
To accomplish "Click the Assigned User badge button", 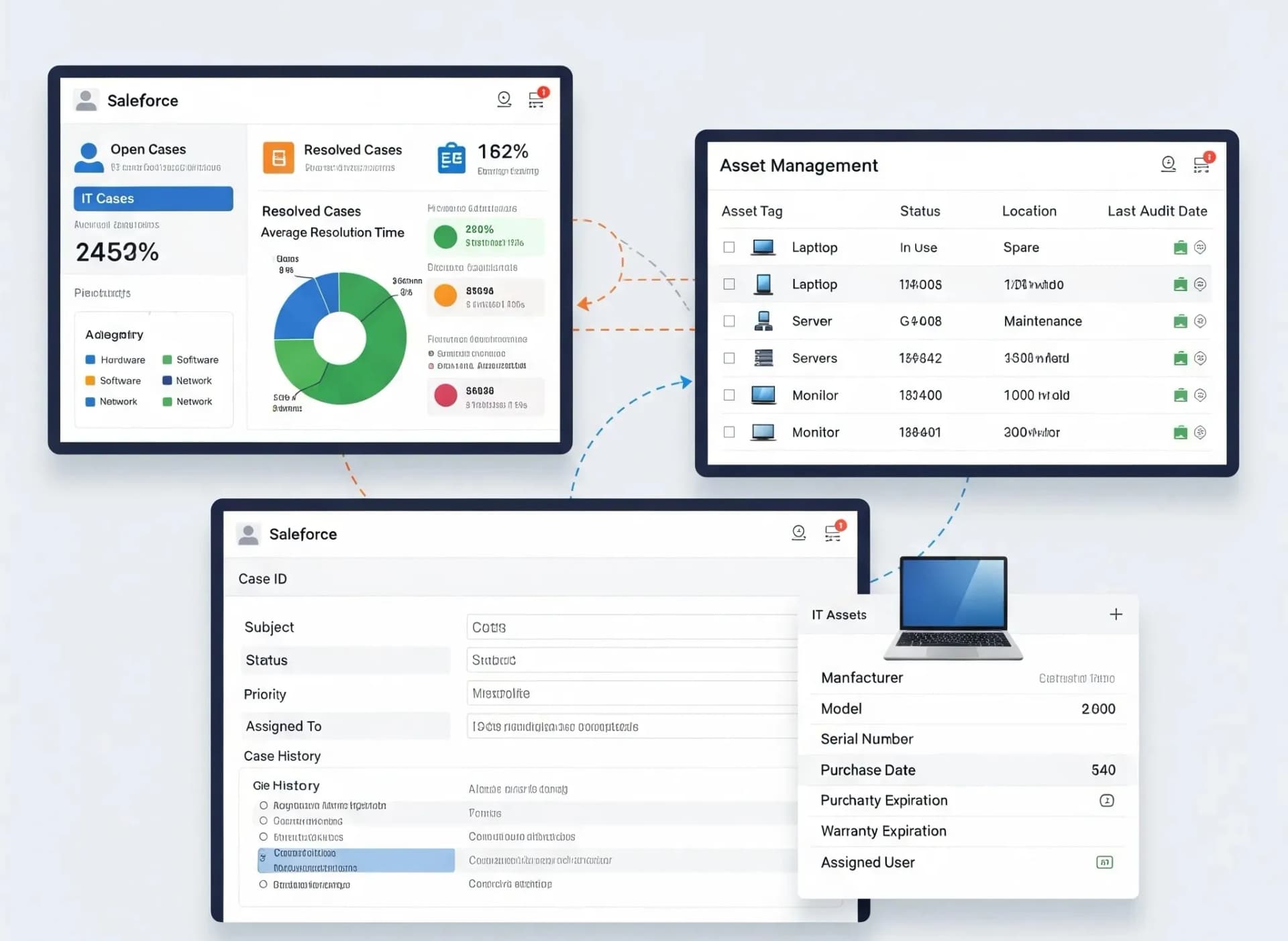I will pyautogui.click(x=1104, y=862).
